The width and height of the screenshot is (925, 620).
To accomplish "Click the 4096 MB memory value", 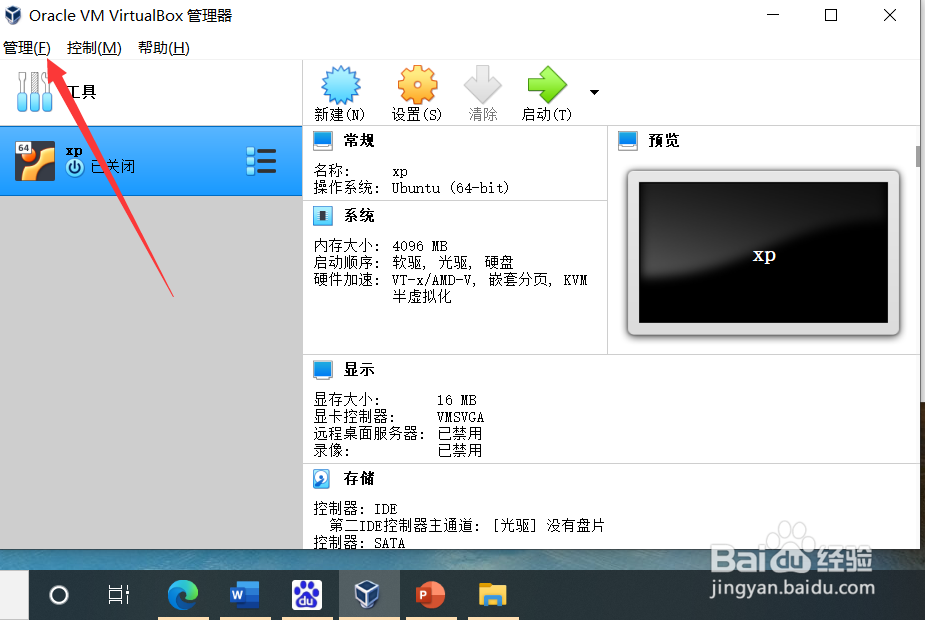I will pyautogui.click(x=419, y=246).
